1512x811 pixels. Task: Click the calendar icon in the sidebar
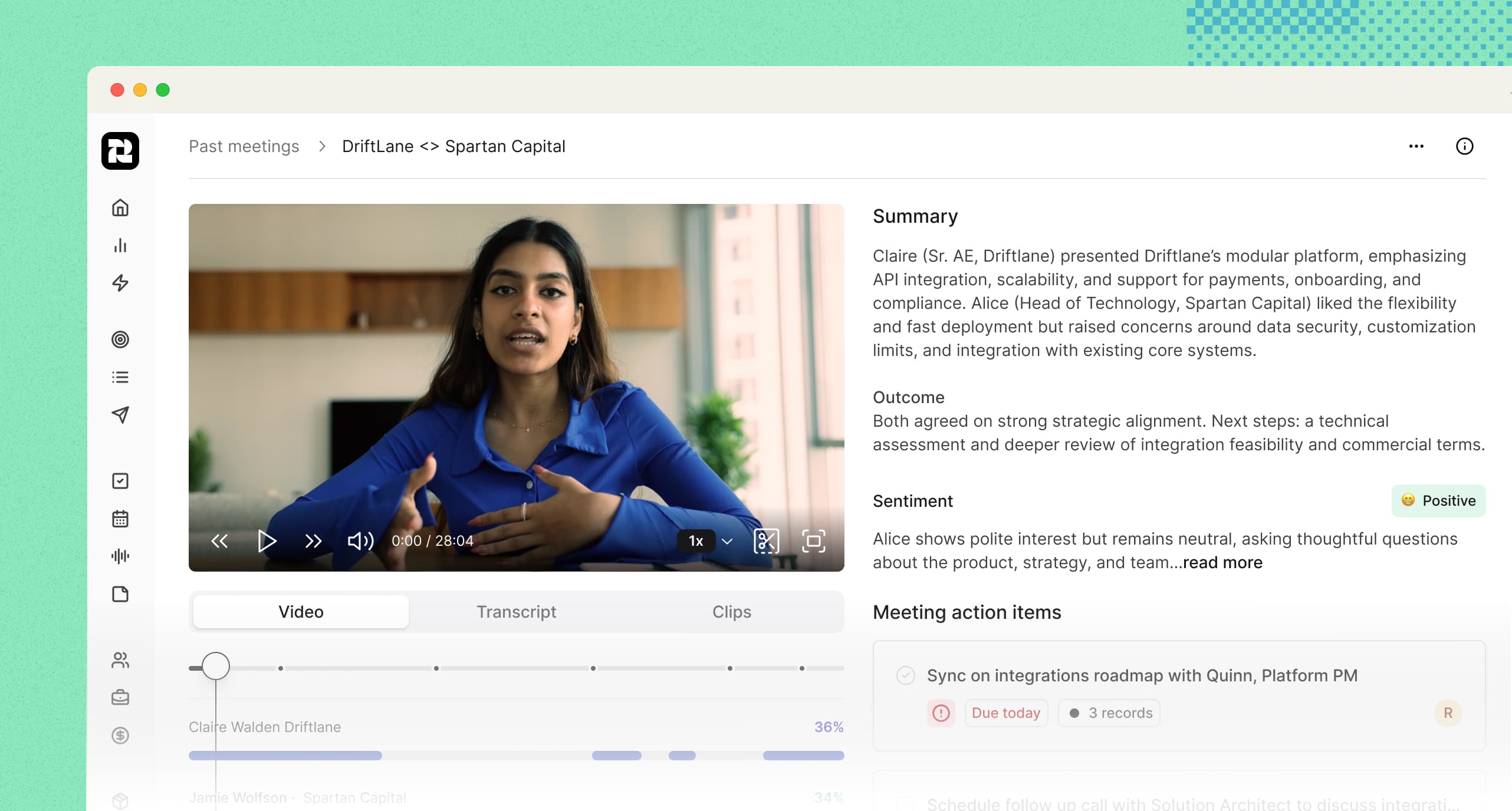click(x=120, y=519)
